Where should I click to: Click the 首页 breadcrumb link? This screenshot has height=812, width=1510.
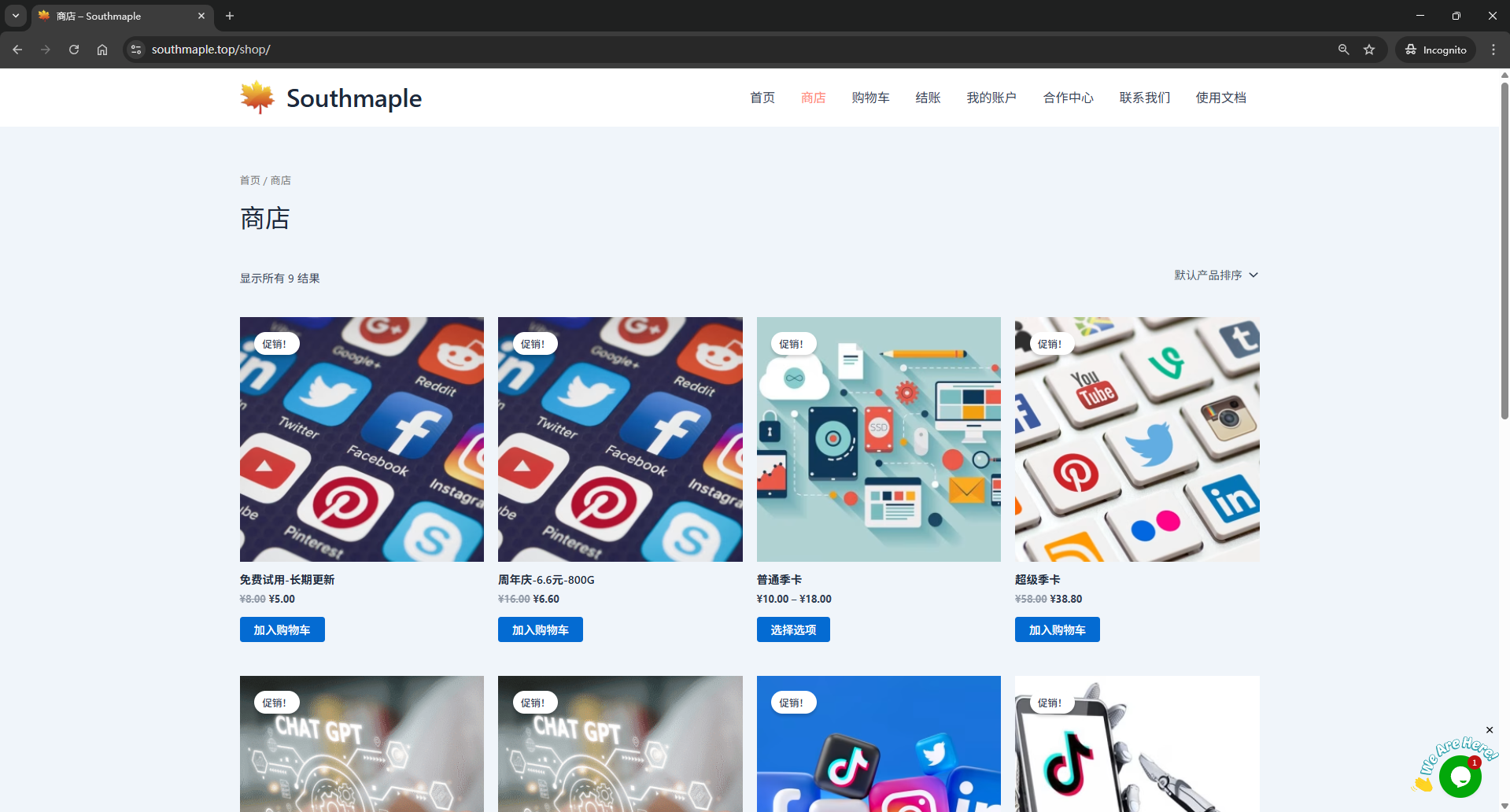tap(249, 180)
